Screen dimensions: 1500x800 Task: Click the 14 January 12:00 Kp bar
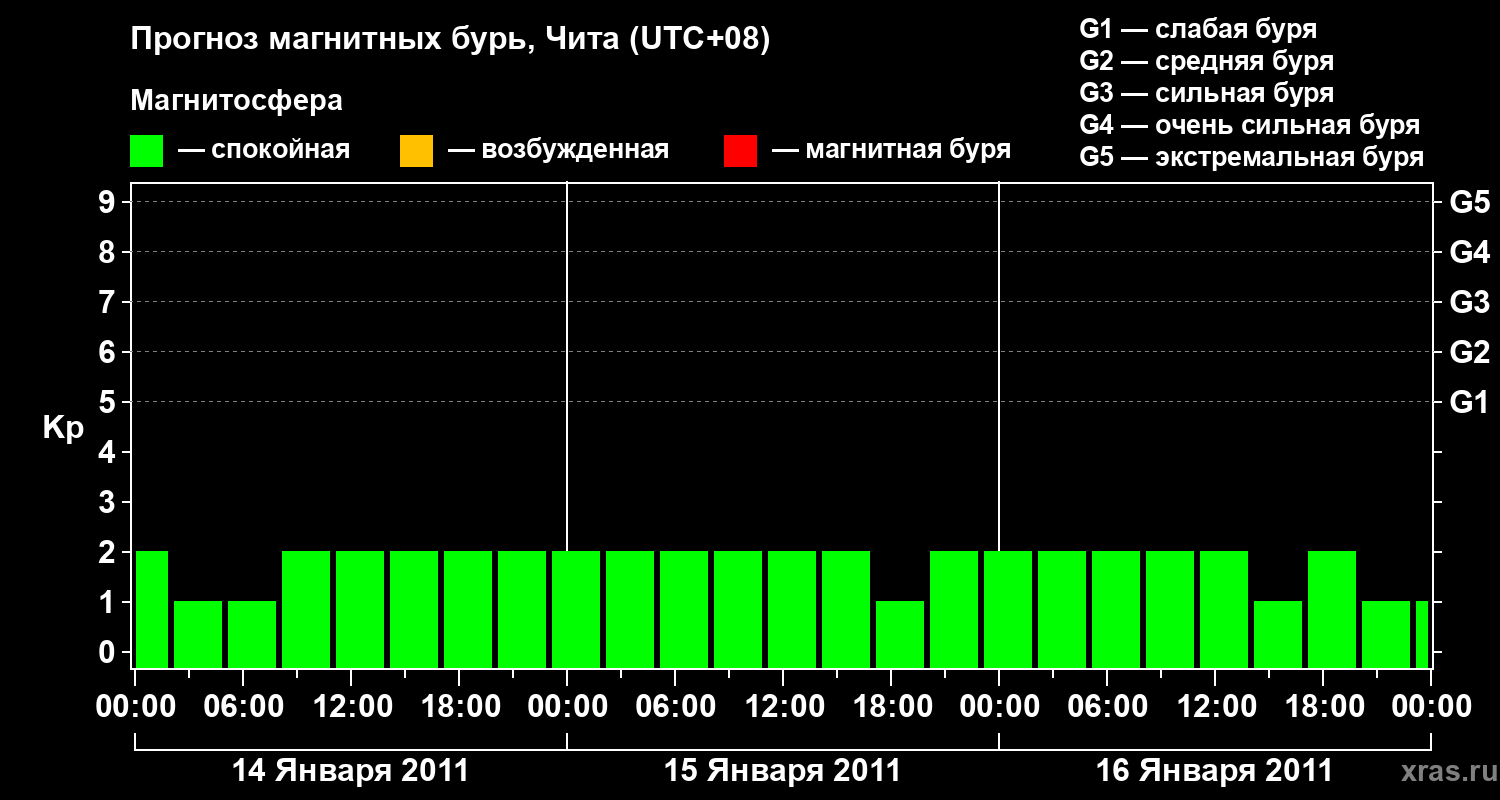click(x=360, y=609)
